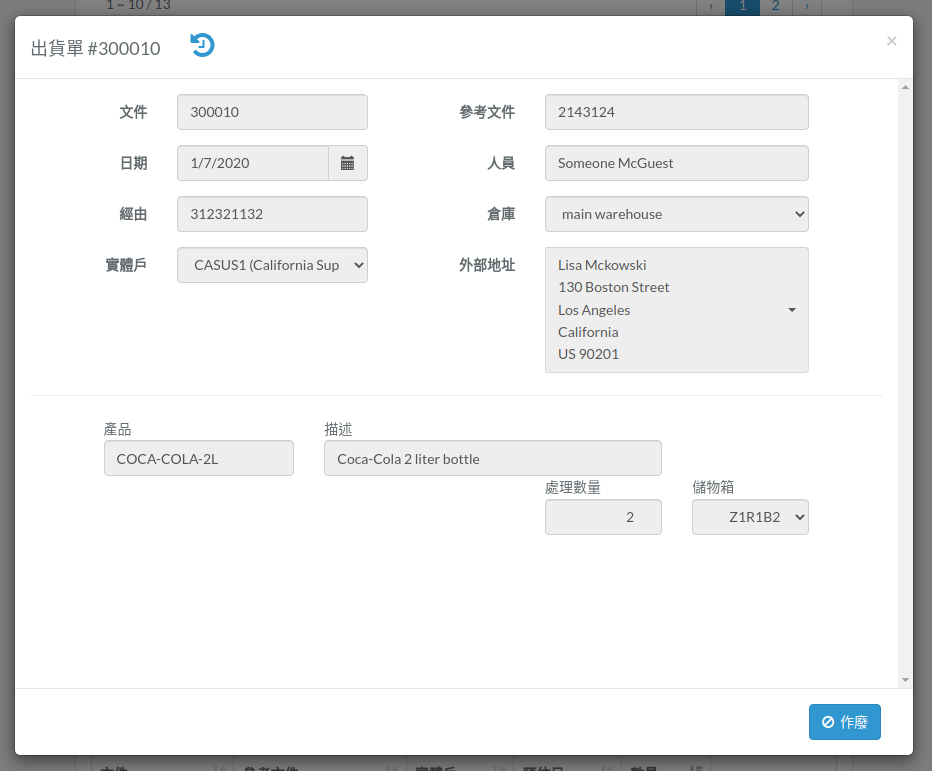The height and width of the screenshot is (771, 932).
Task: Click the 外部地址 label
Action: pyautogui.click(x=487, y=265)
